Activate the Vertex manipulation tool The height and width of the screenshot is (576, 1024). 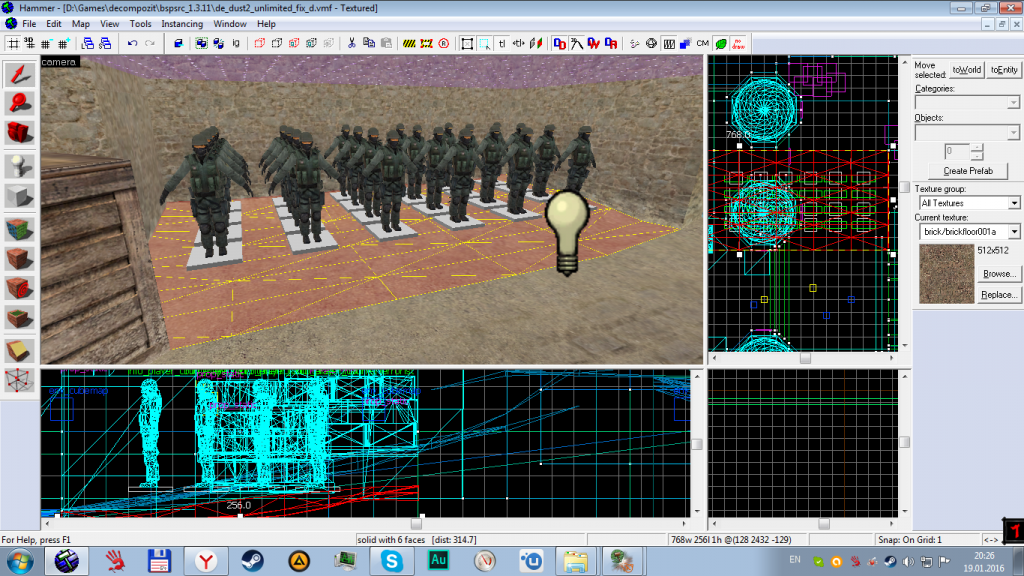coord(19,379)
